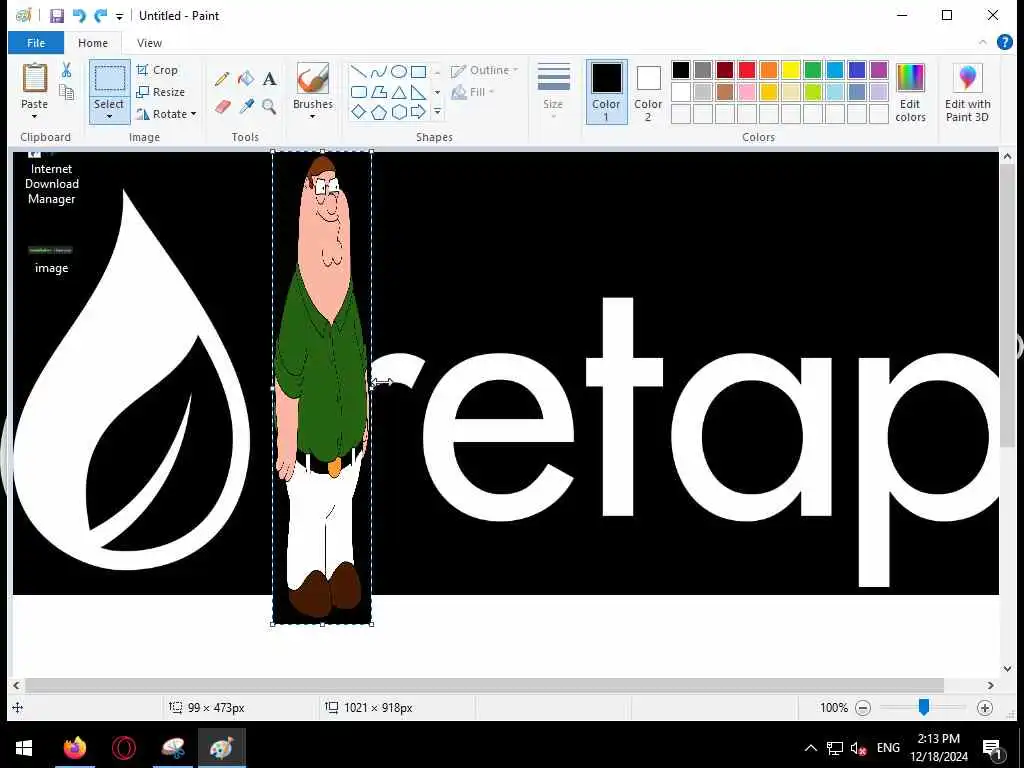Open Paint Help question mark
This screenshot has width=1024, height=768.
tap(1004, 42)
